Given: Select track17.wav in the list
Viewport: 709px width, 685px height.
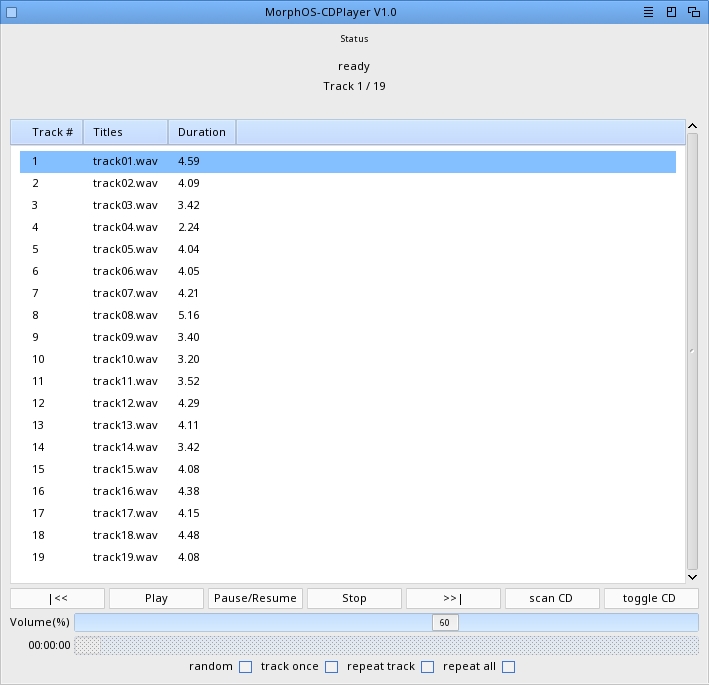Looking at the screenshot, I should pos(348,513).
